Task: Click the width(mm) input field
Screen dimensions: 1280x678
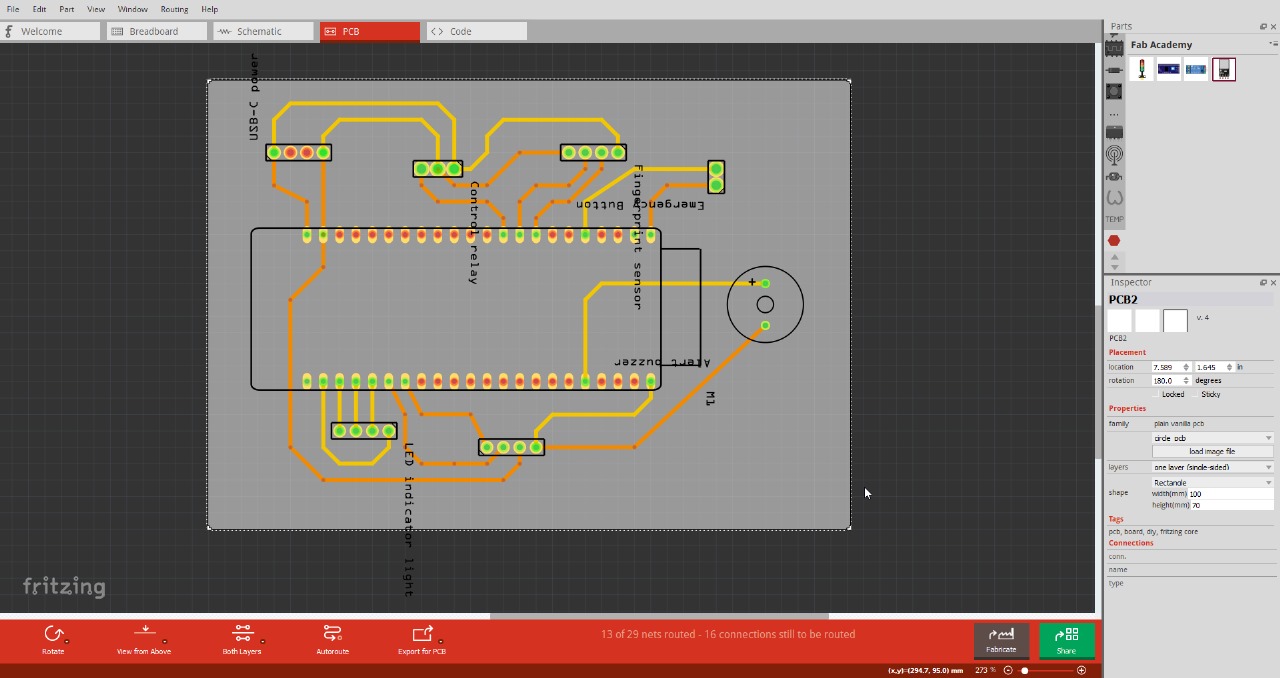Action: tap(1231, 494)
